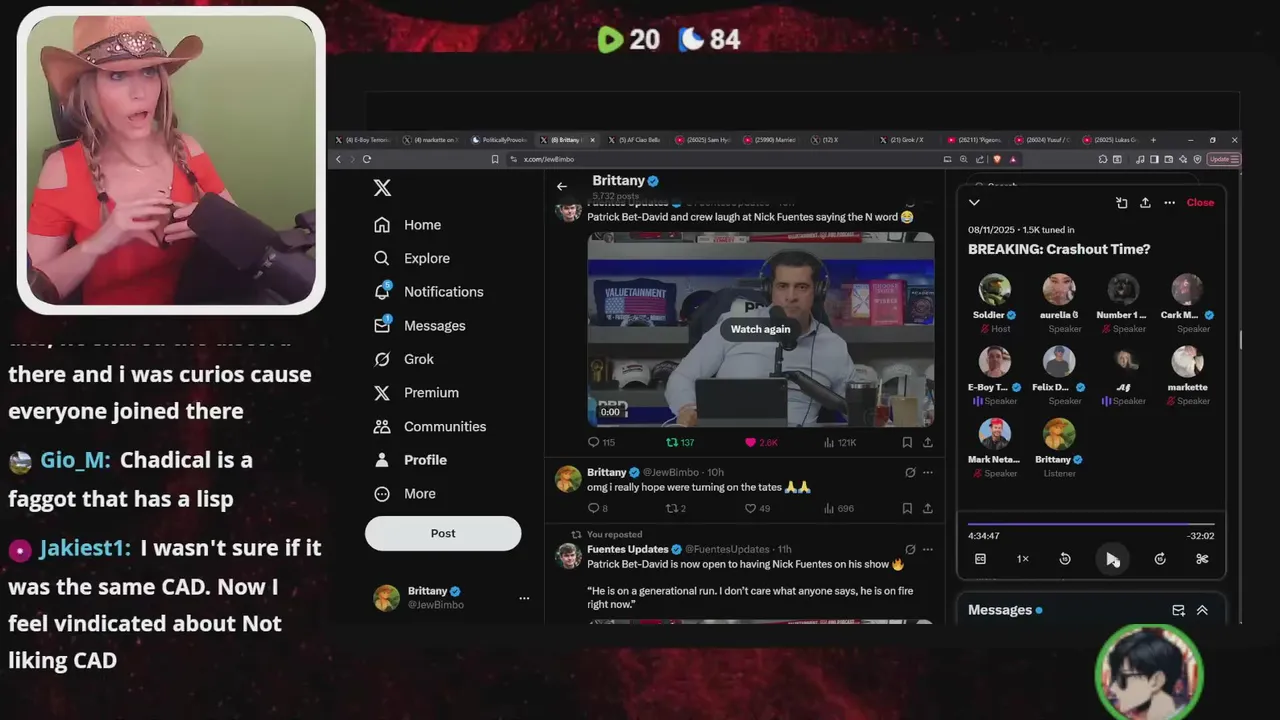Click the red Close link in Space

tap(1200, 202)
